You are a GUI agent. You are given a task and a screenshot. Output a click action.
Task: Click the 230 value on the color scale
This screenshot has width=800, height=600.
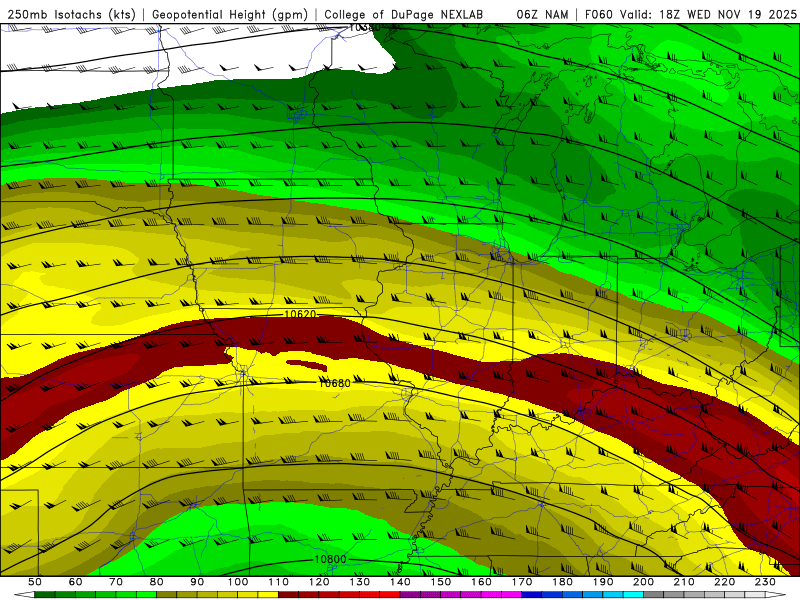pyautogui.click(x=765, y=582)
